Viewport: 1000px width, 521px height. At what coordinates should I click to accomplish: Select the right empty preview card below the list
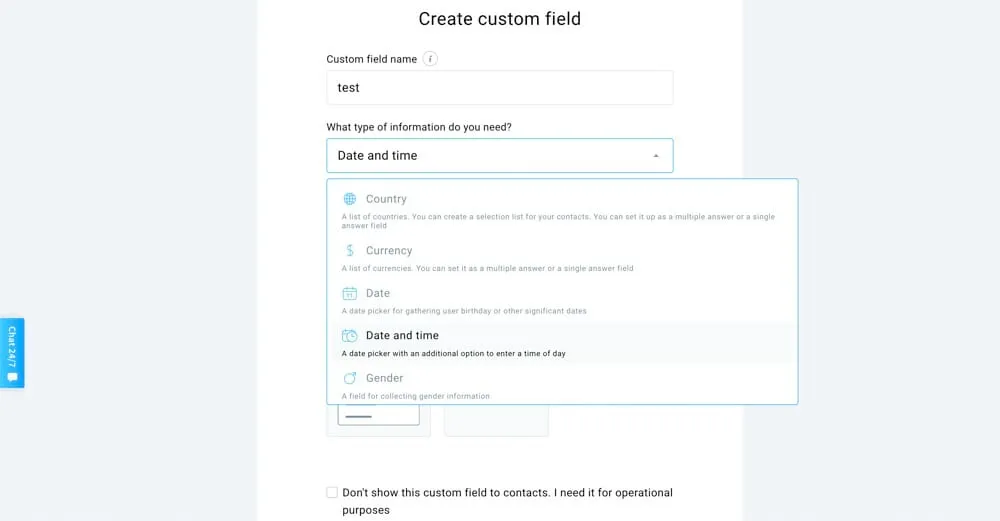tap(496, 419)
